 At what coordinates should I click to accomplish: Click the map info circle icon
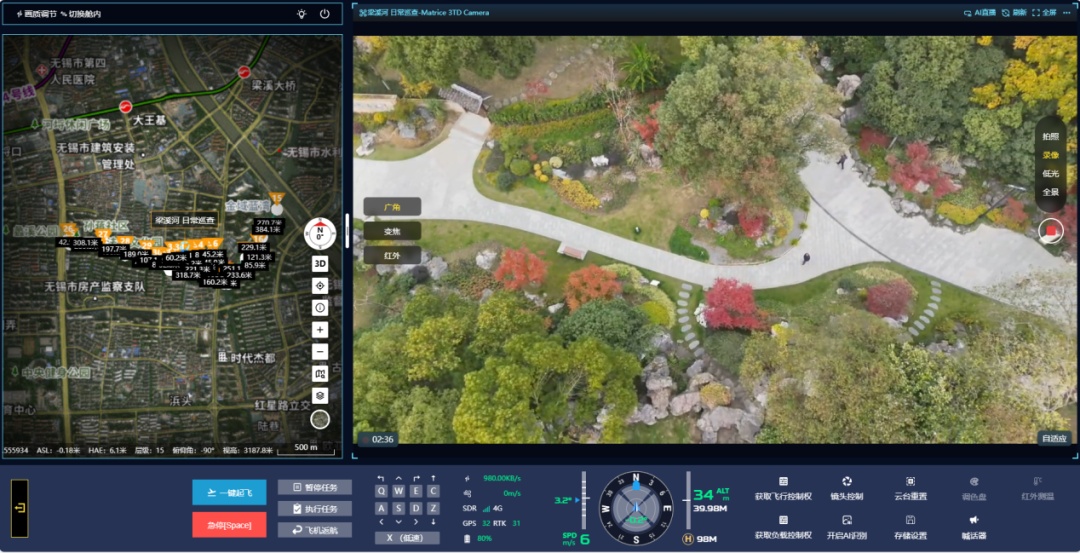320,308
